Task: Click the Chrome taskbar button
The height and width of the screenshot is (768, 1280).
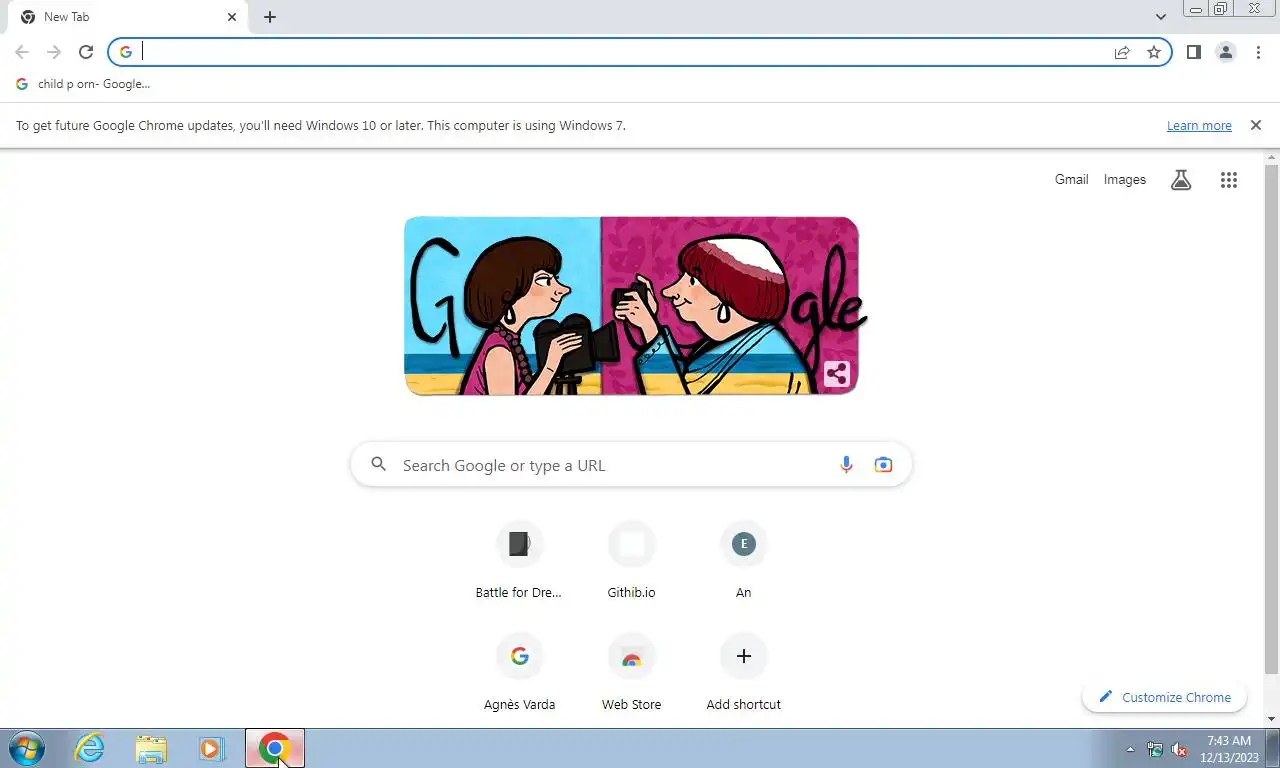Action: point(275,748)
